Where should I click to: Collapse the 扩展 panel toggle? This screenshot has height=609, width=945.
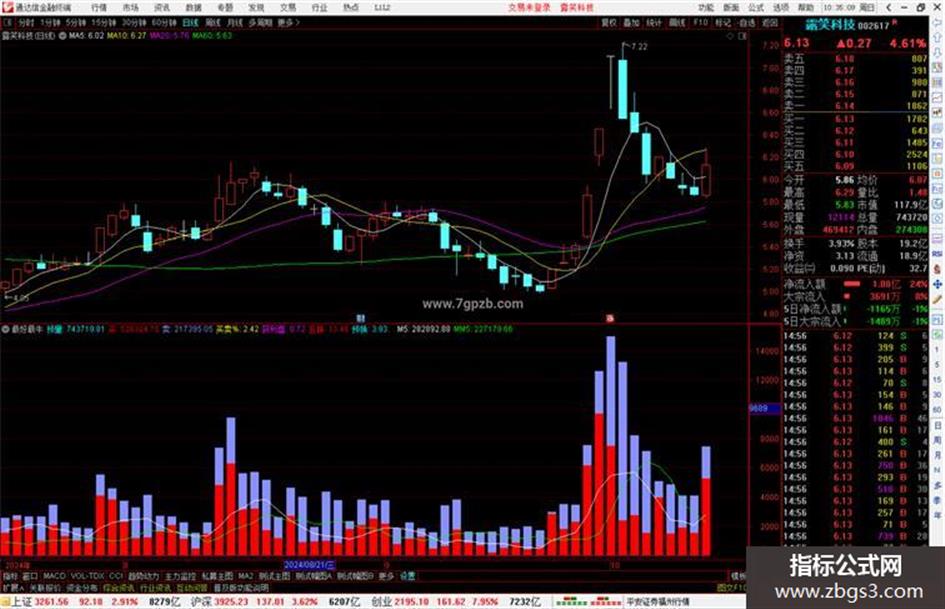click(x=13, y=587)
